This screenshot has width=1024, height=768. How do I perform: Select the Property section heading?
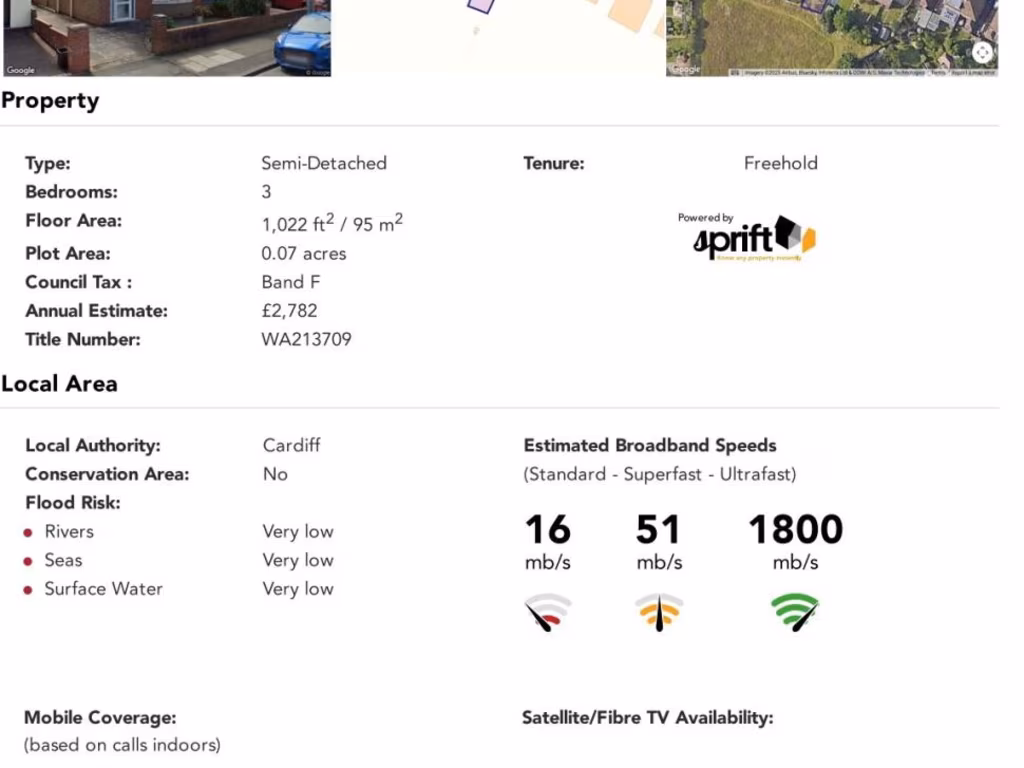tap(50, 101)
